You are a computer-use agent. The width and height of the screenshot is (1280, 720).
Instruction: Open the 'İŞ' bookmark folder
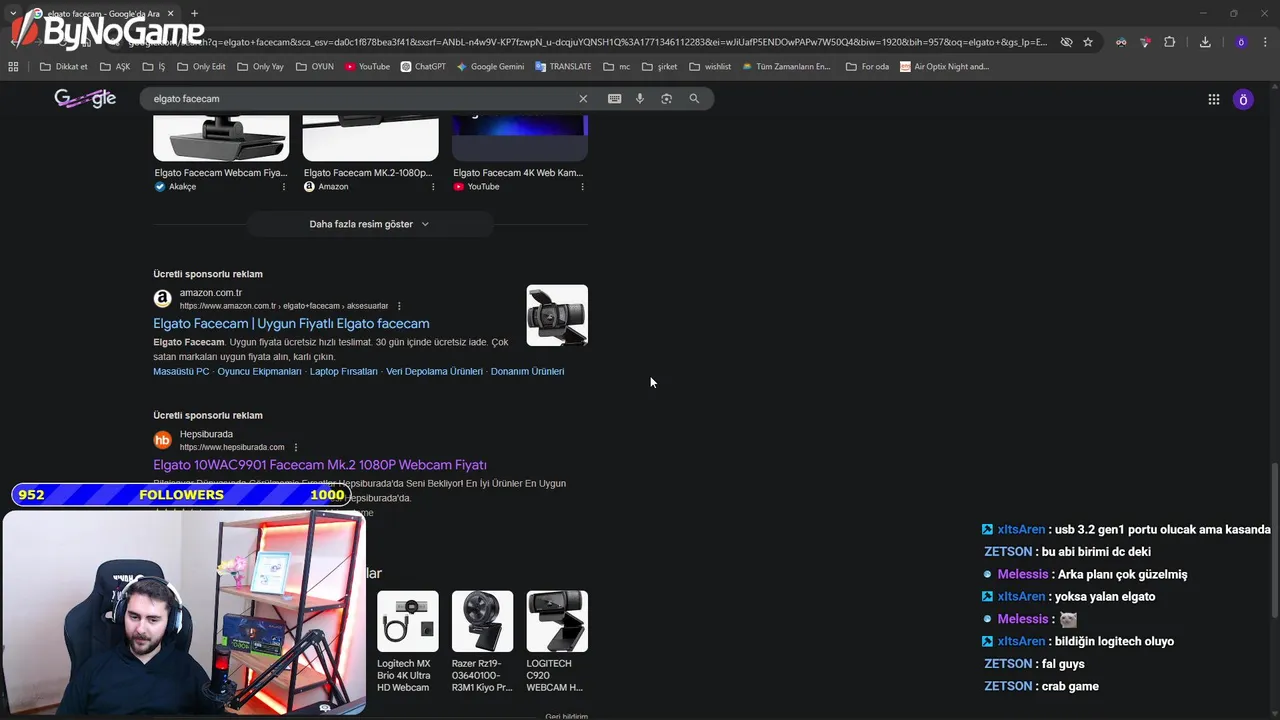154,67
